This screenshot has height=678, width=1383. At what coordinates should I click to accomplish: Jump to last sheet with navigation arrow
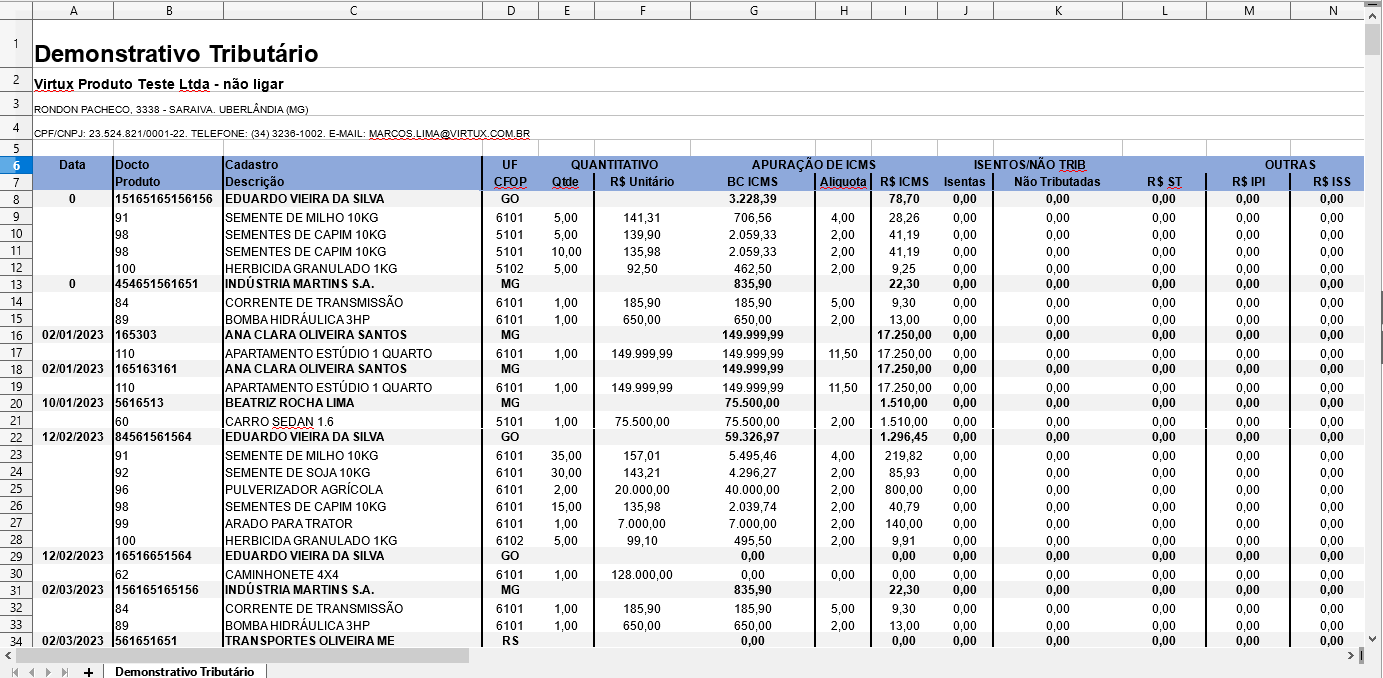point(65,672)
